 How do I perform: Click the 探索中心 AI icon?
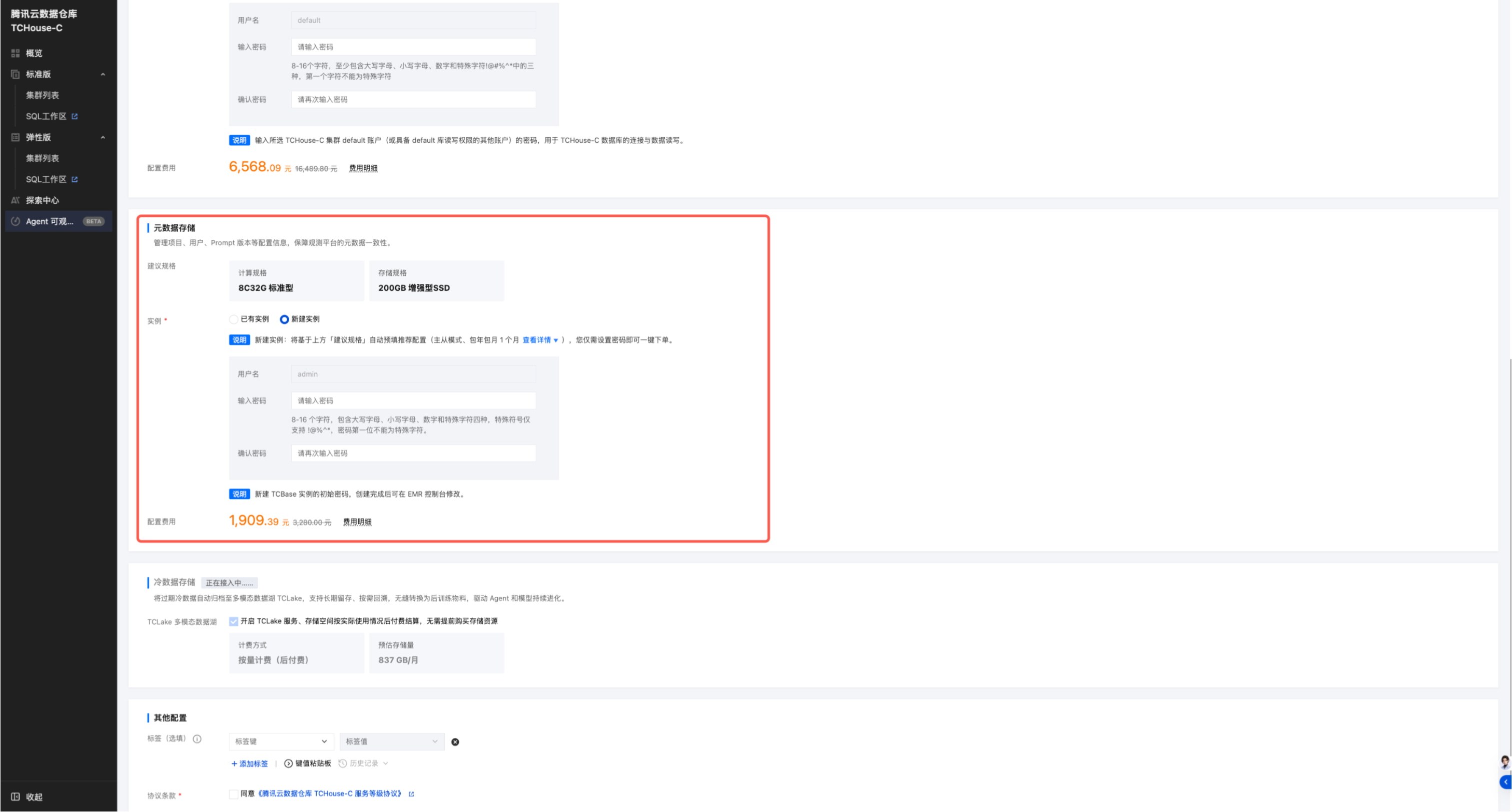pyautogui.click(x=16, y=200)
